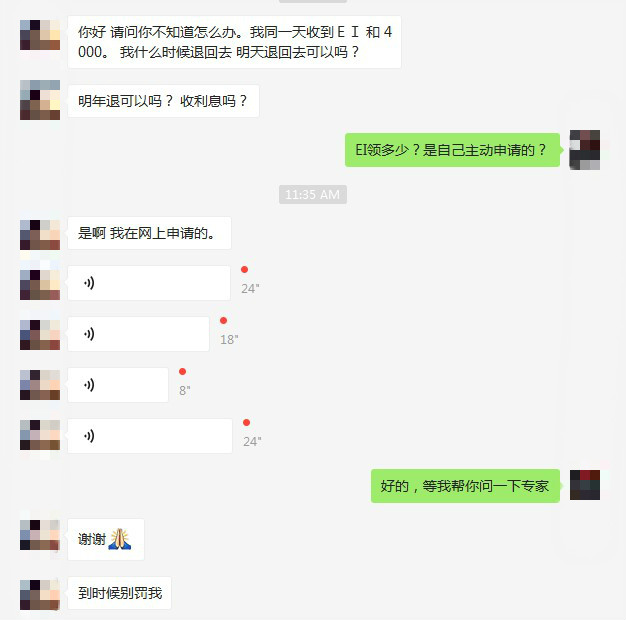Click the avatar next to 到时候别罚我
Image resolution: width=626 pixels, height=620 pixels.
[x=40, y=594]
